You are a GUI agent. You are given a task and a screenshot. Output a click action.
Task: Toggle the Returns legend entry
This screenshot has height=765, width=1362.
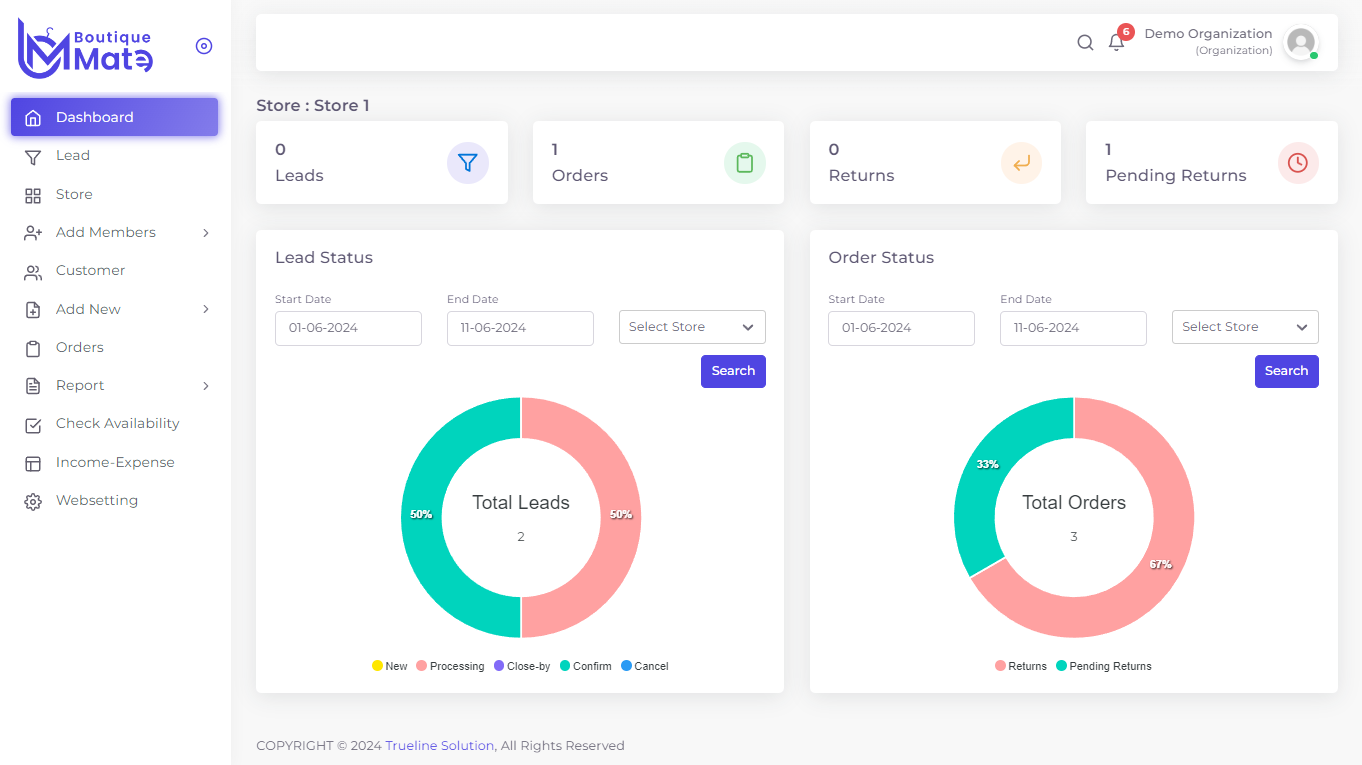coord(1021,666)
